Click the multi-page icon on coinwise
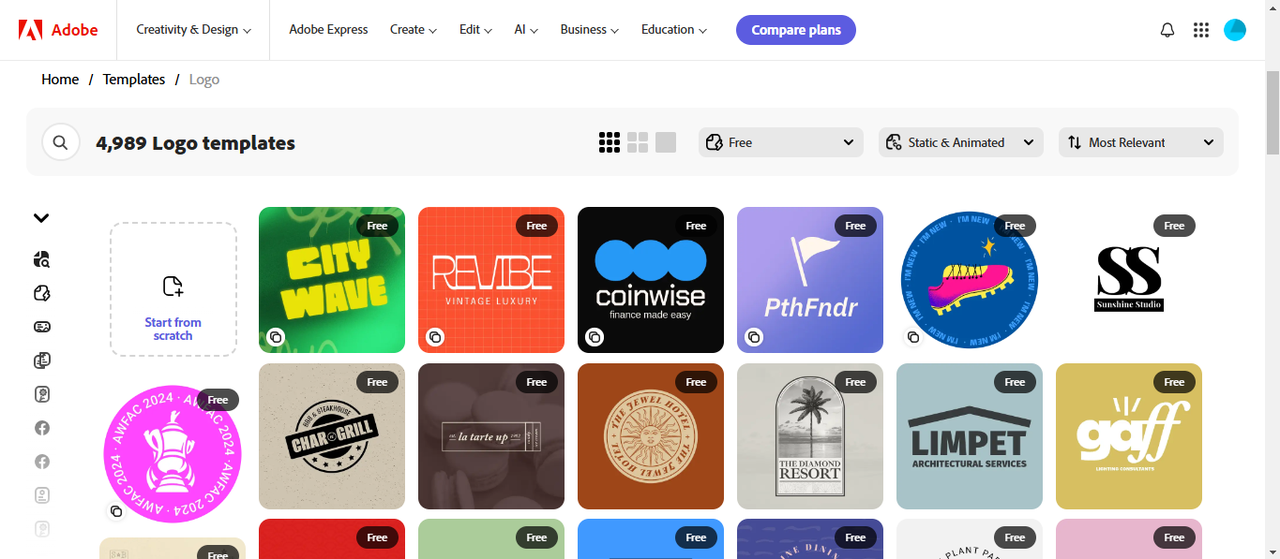 (595, 337)
